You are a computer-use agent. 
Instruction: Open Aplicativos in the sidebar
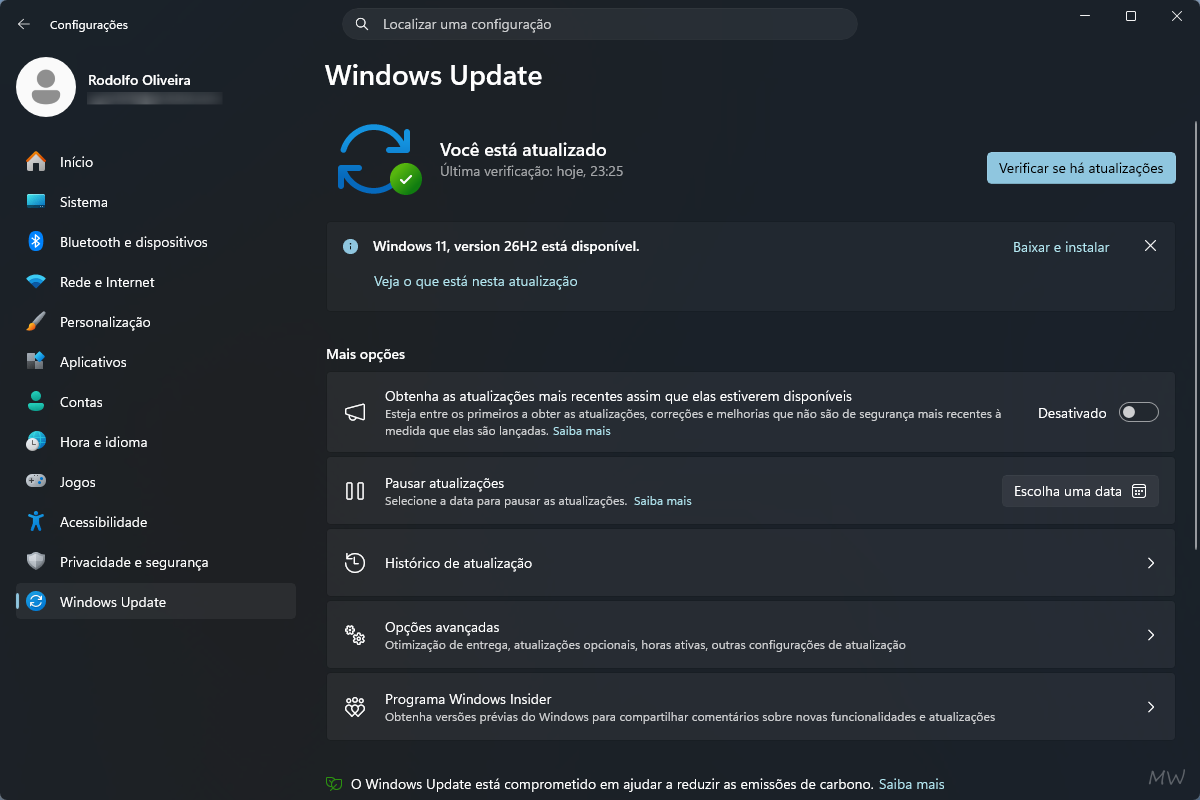pos(156,362)
